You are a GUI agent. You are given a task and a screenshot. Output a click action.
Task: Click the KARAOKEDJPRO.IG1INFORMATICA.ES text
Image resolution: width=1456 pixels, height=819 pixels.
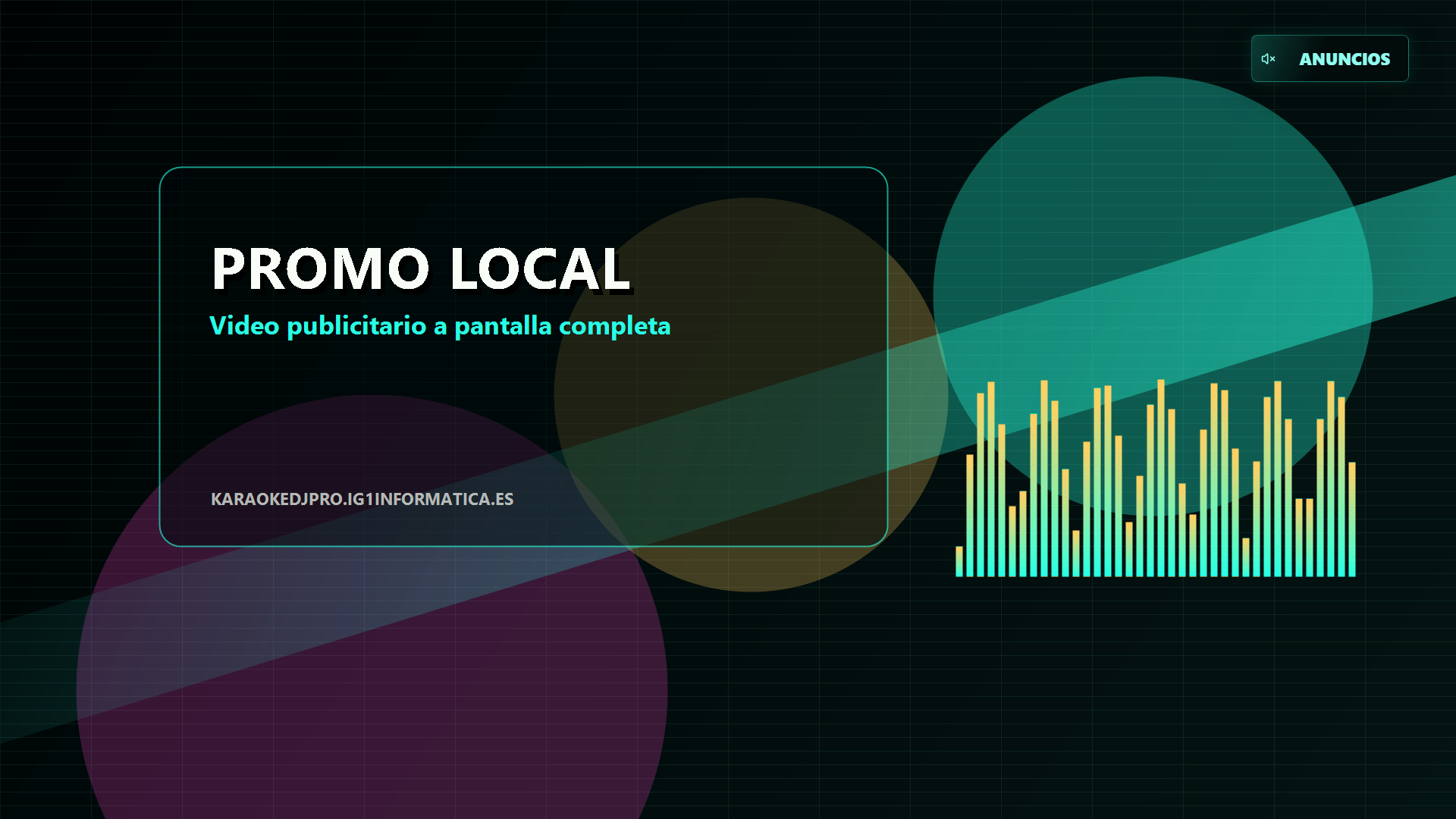click(362, 499)
